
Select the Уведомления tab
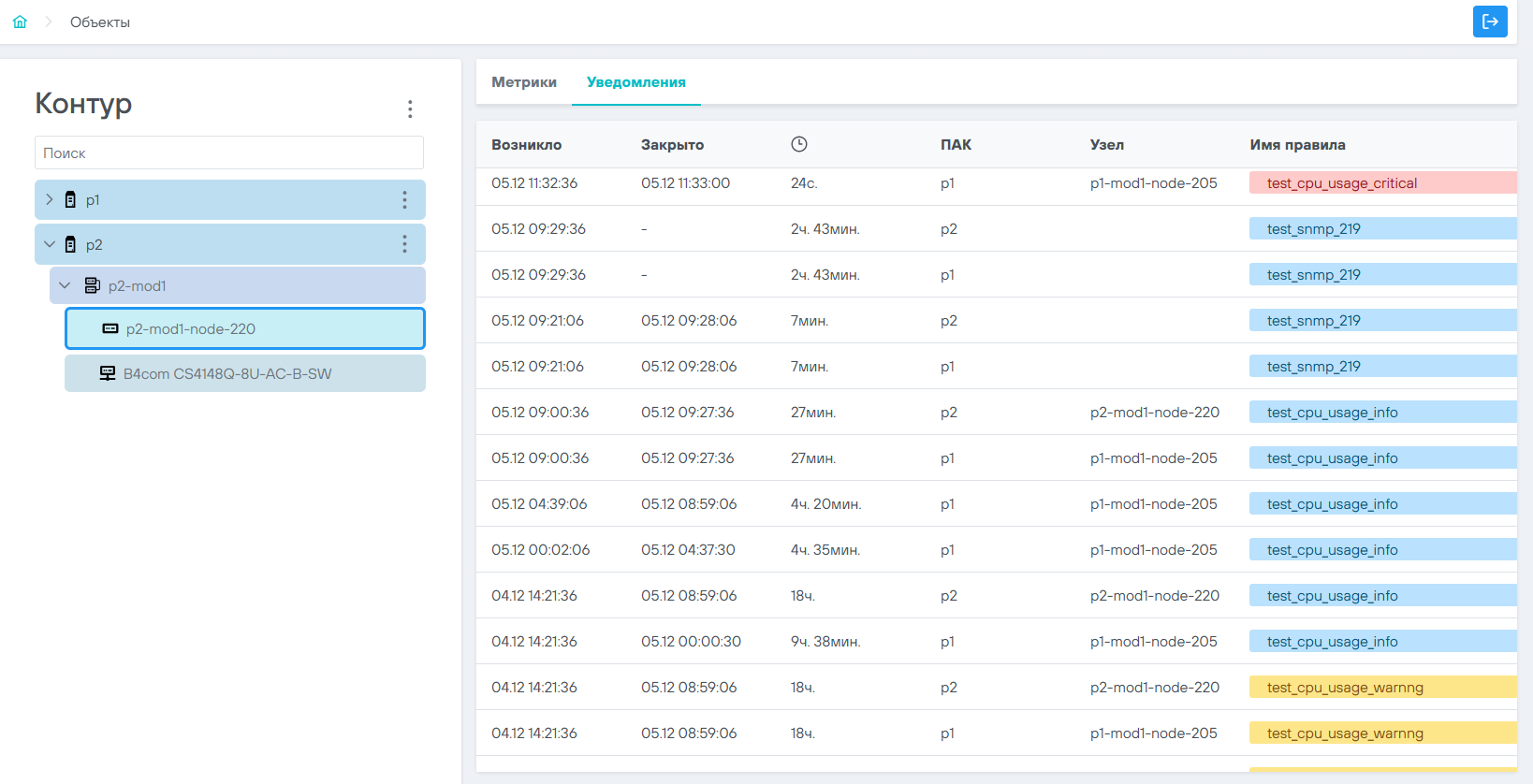(x=635, y=82)
